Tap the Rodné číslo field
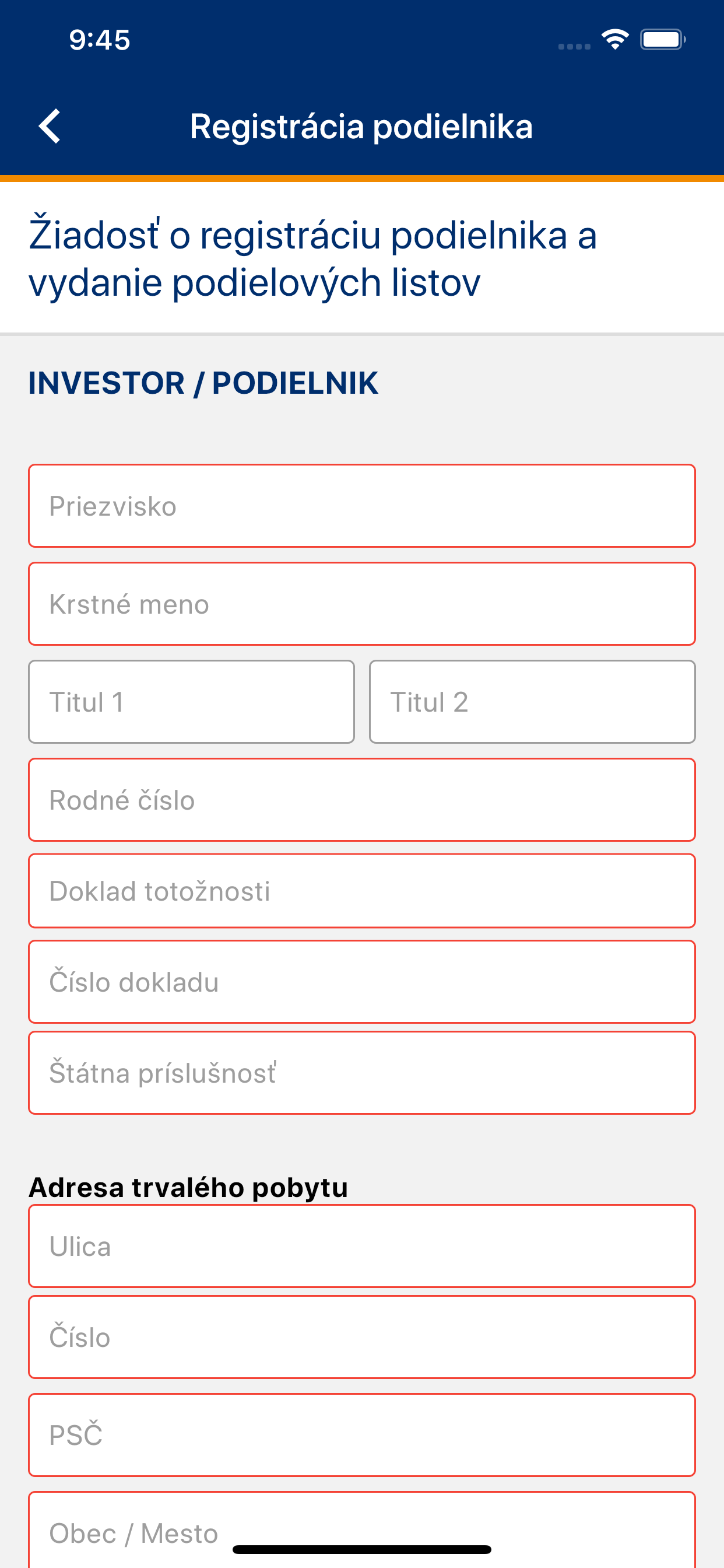724x1568 pixels. 361,800
